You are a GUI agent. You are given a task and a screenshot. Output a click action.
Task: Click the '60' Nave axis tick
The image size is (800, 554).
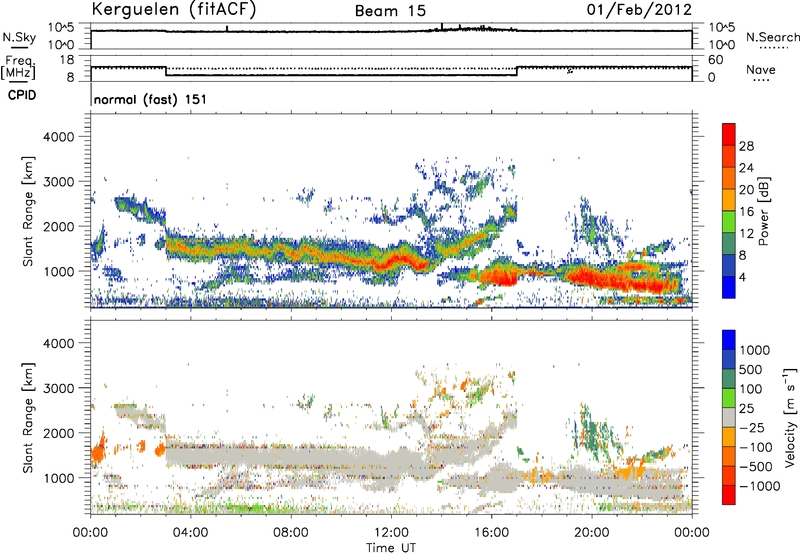click(716, 60)
